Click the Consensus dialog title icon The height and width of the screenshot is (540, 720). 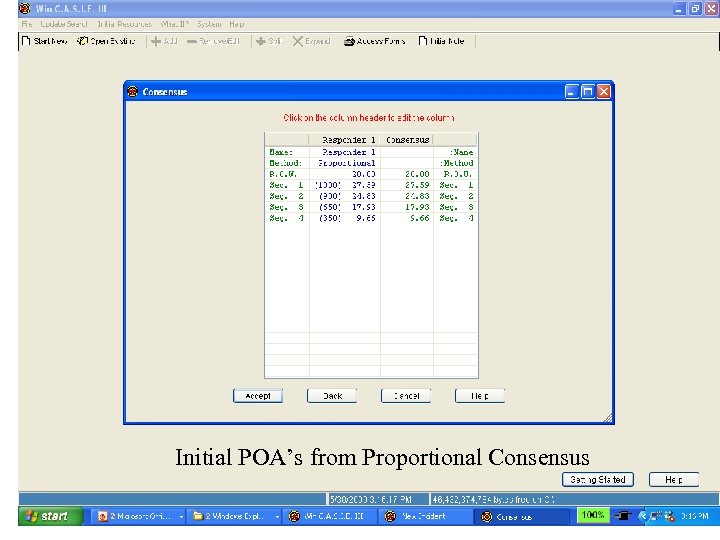point(133,91)
